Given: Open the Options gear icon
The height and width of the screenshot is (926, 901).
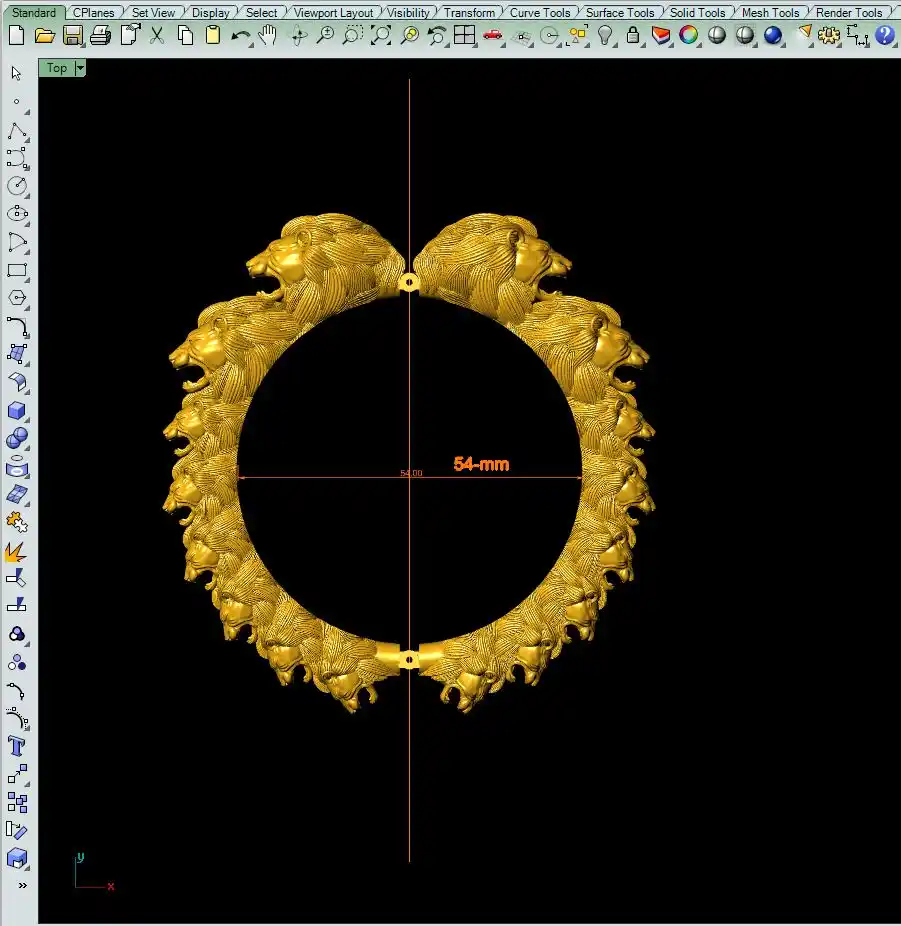Looking at the screenshot, I should (x=828, y=35).
